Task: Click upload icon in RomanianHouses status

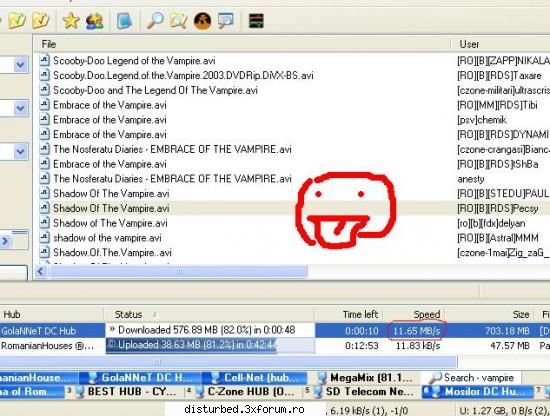Action: [x=111, y=344]
